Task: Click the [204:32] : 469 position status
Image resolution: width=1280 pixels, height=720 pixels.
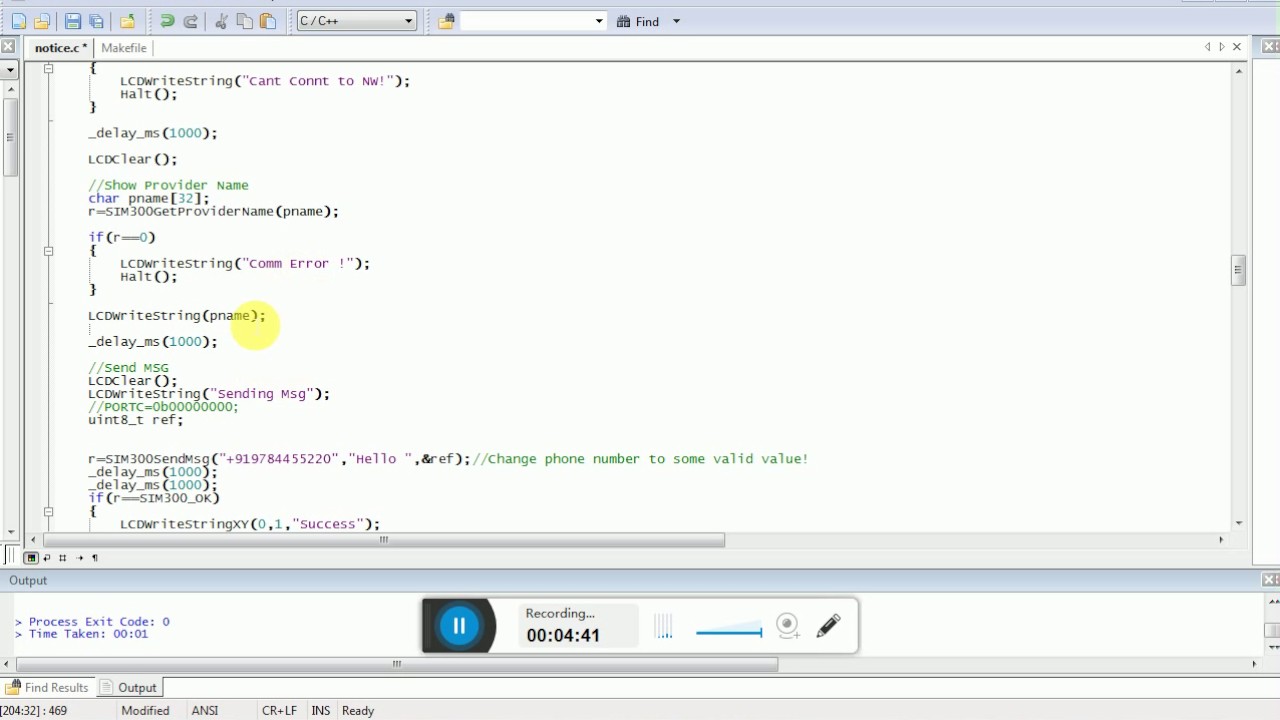Action: point(34,710)
